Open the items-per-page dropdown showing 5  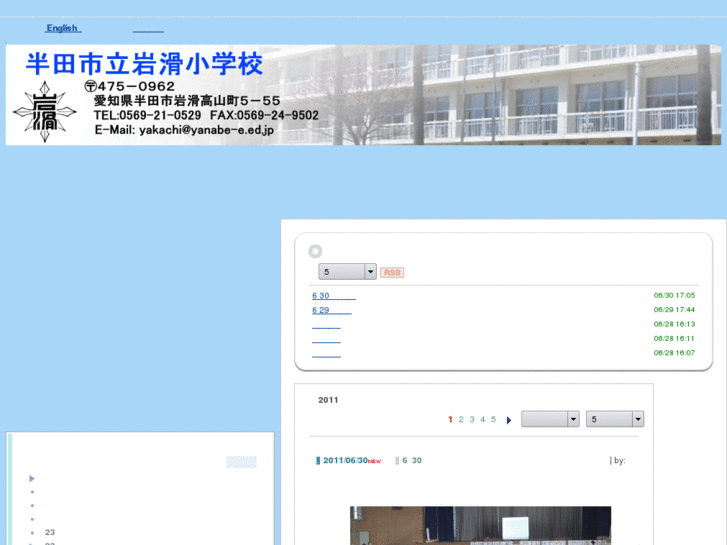(615, 419)
